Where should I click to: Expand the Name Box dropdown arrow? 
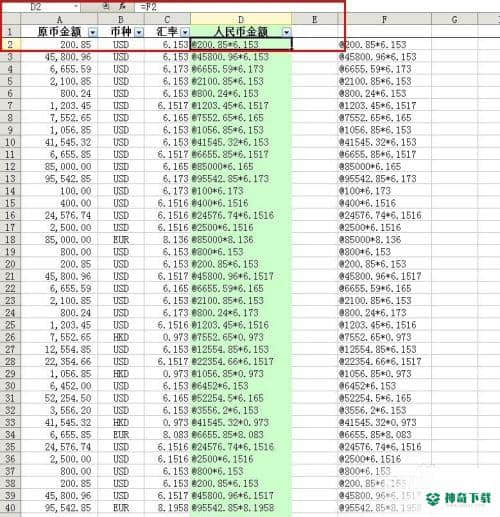tap(76, 6)
